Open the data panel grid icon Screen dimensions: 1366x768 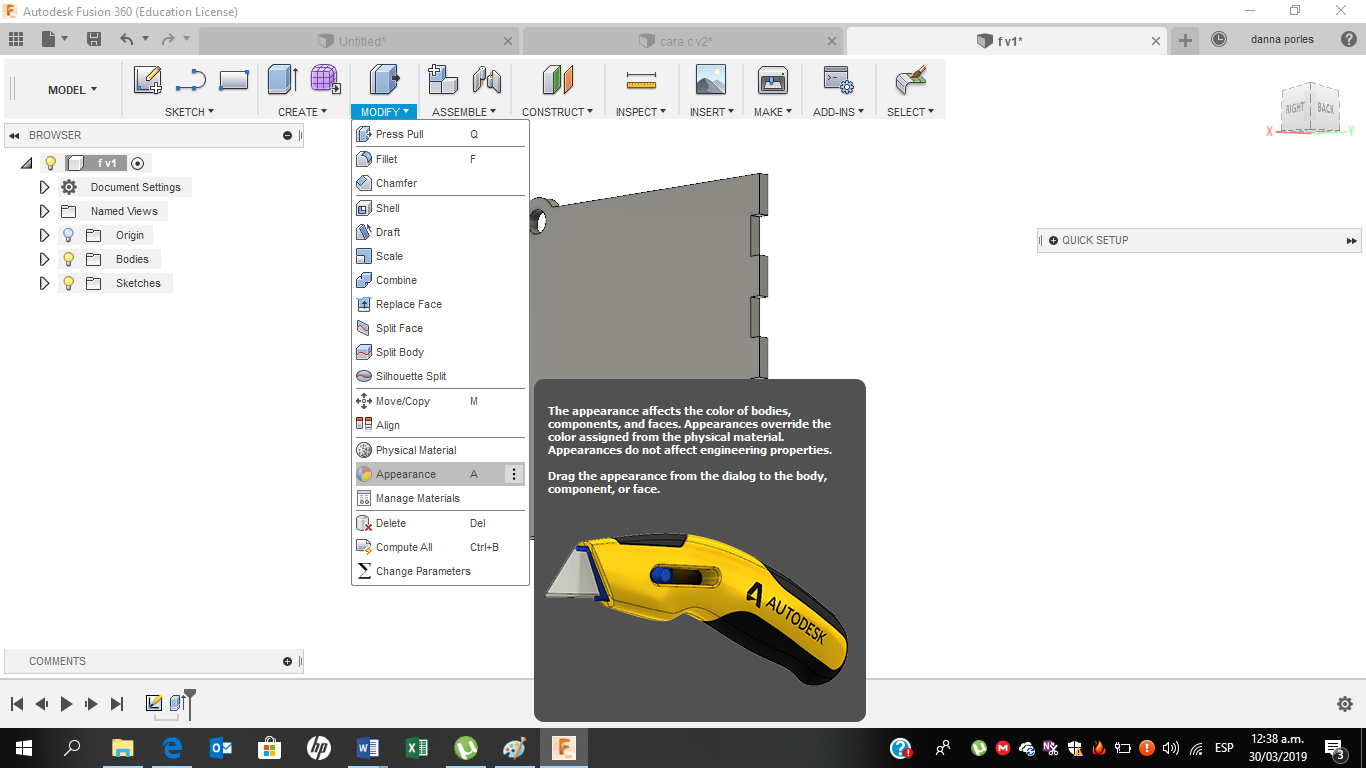pos(16,39)
